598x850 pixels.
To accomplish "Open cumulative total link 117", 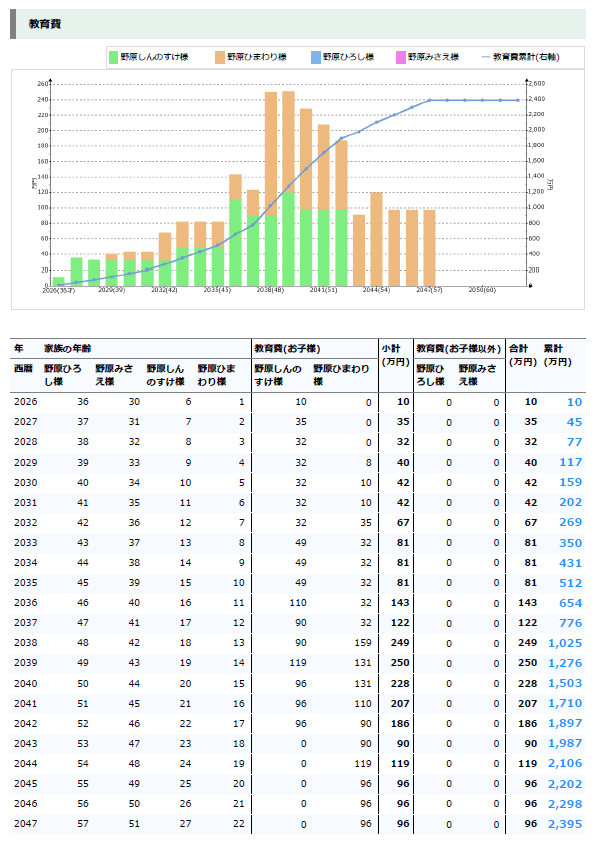I will click(x=570, y=462).
